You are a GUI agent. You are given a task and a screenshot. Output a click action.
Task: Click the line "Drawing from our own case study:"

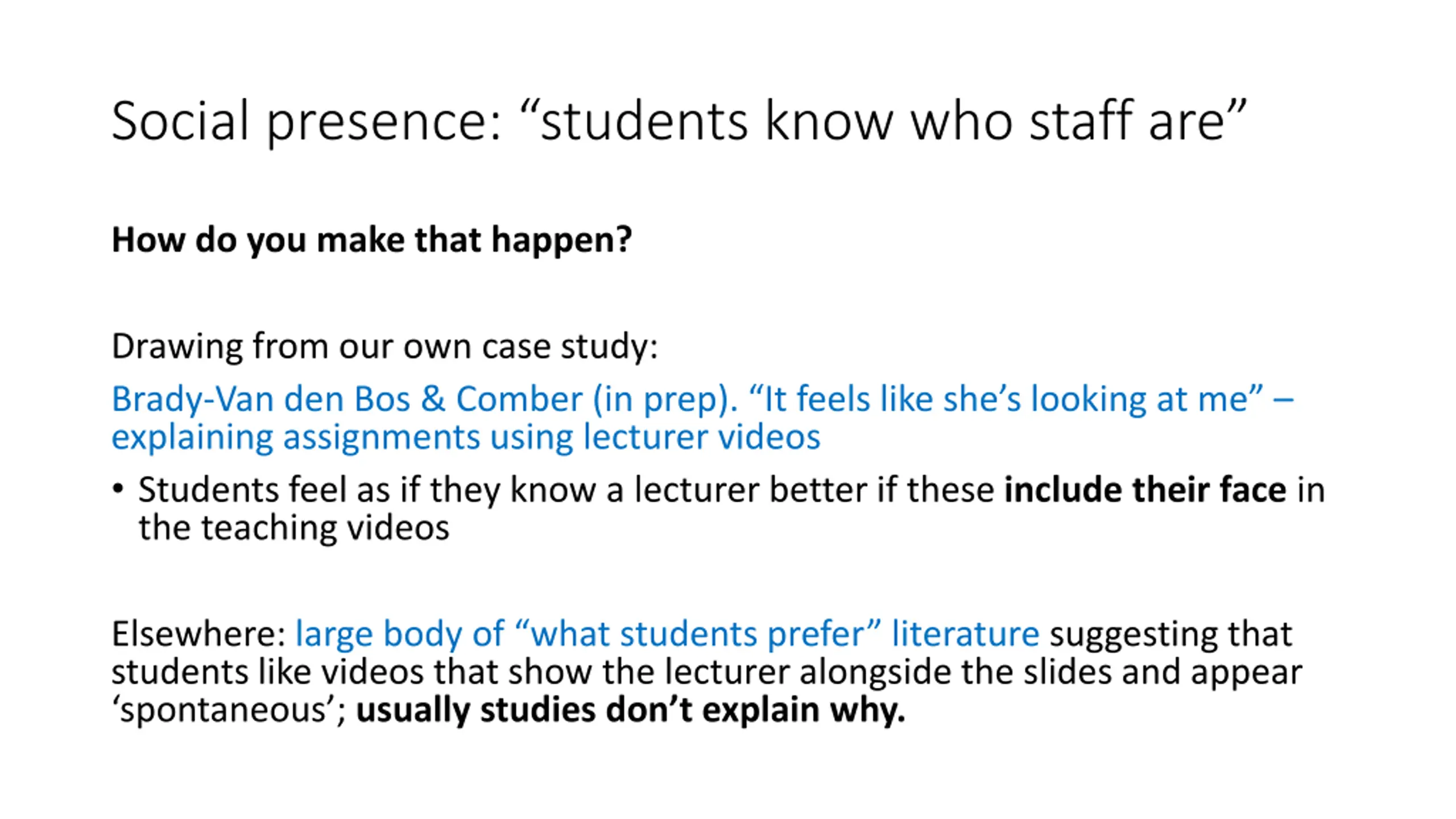point(384,346)
